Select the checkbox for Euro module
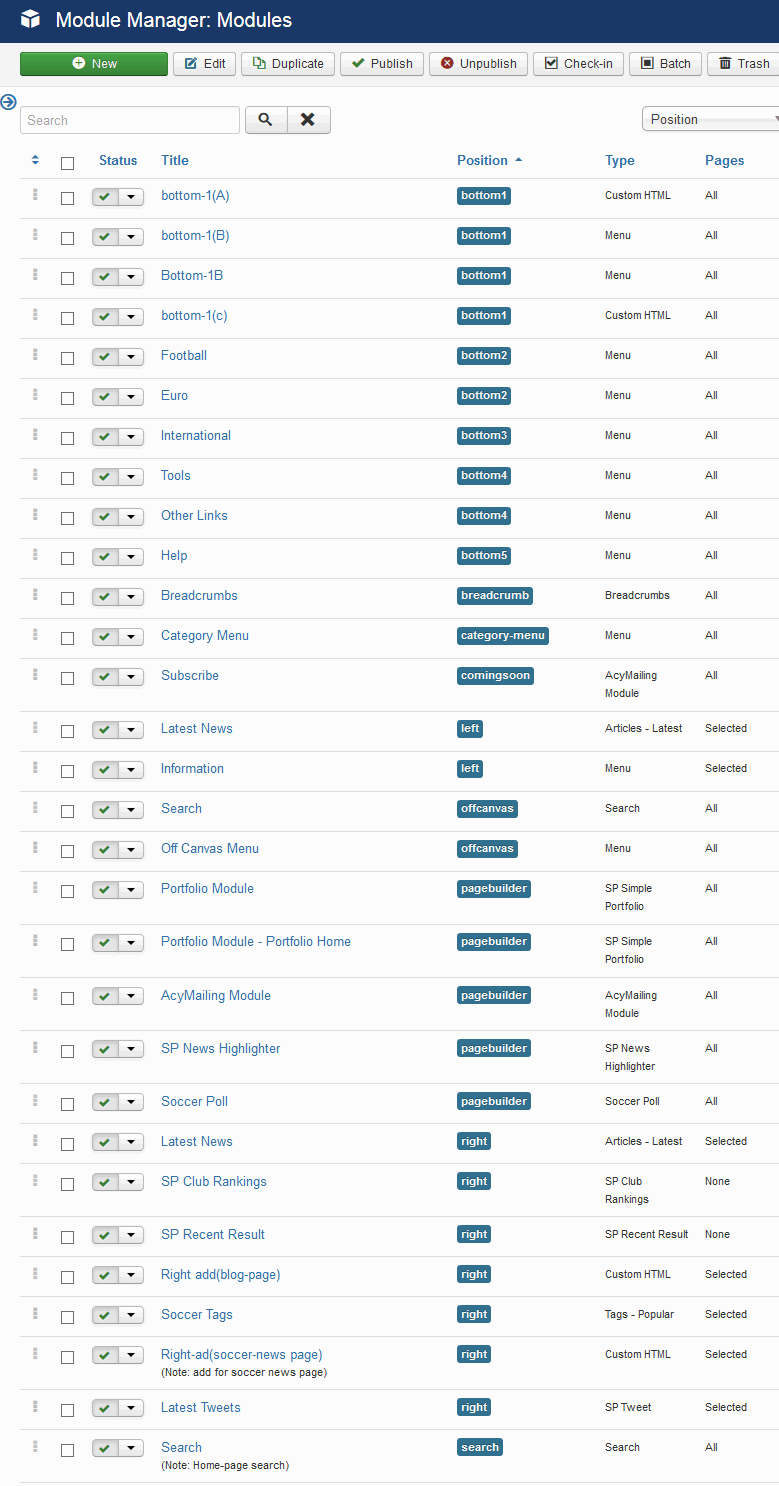Image resolution: width=779 pixels, height=1486 pixels. tap(67, 398)
